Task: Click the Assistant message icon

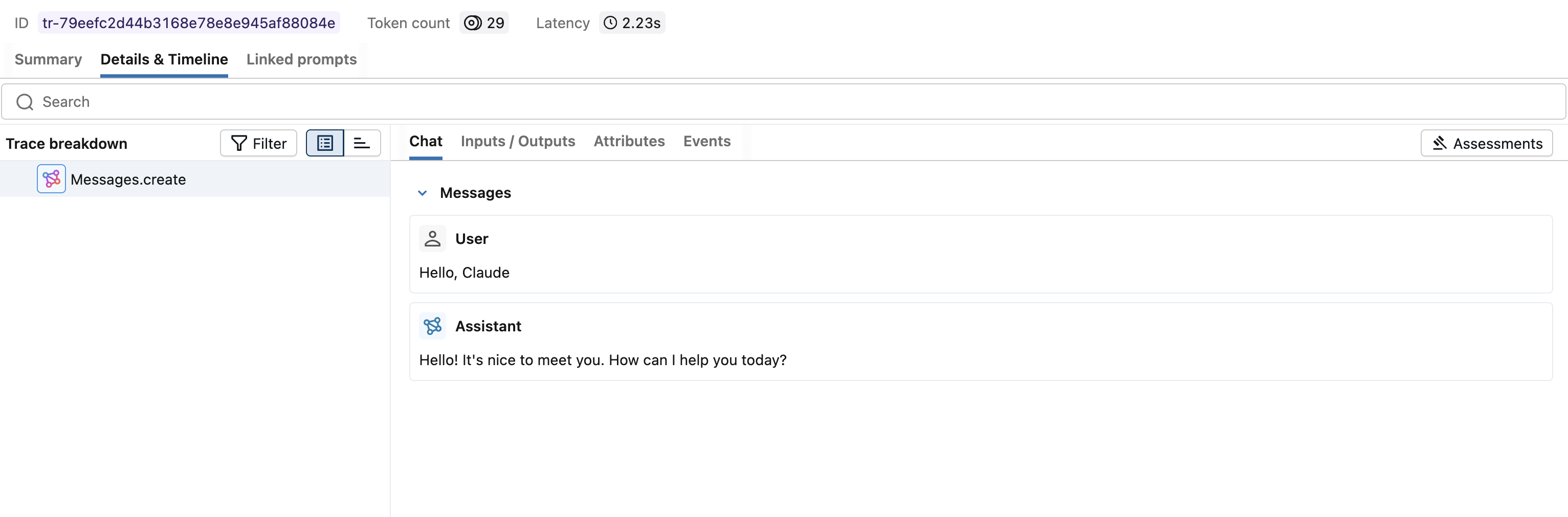Action: click(x=432, y=326)
